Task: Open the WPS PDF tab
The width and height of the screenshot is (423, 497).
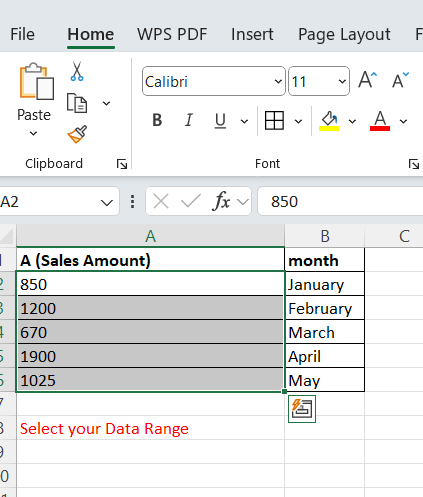Action: [x=172, y=34]
